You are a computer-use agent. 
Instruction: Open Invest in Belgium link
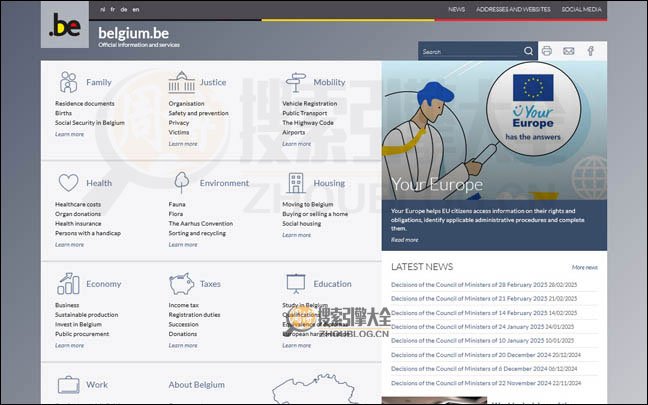tap(78, 324)
